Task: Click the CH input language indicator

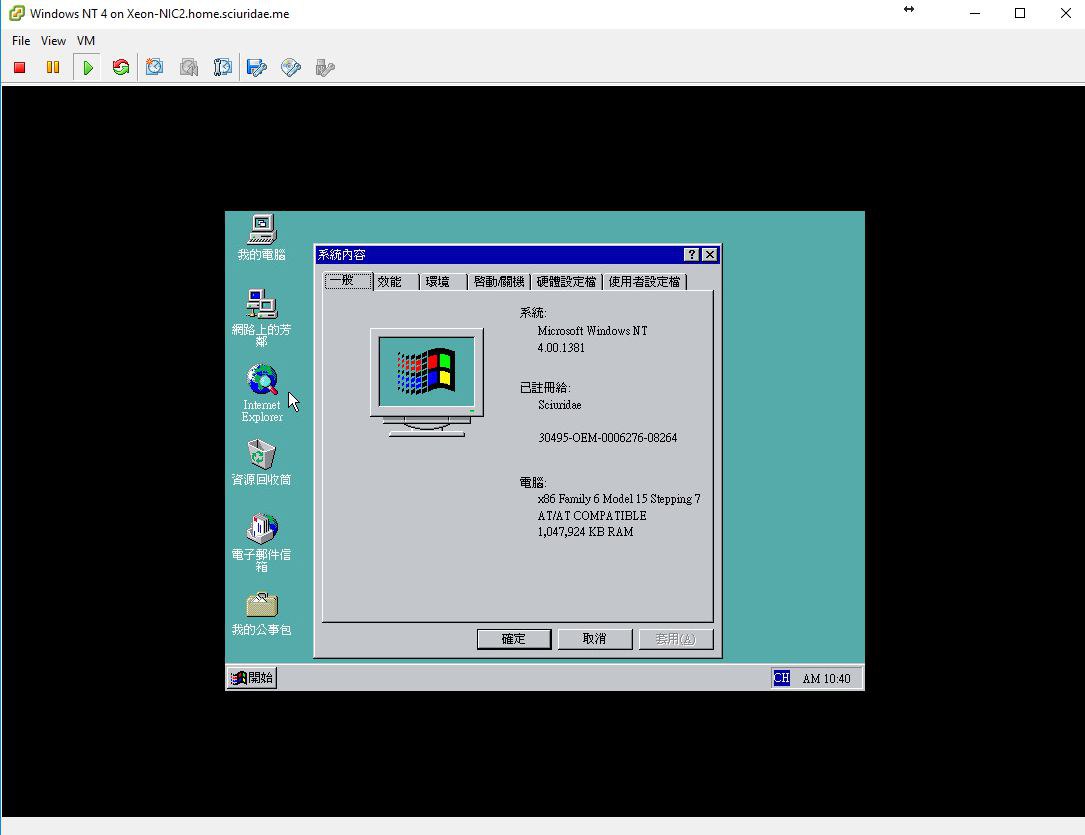Action: [x=781, y=678]
